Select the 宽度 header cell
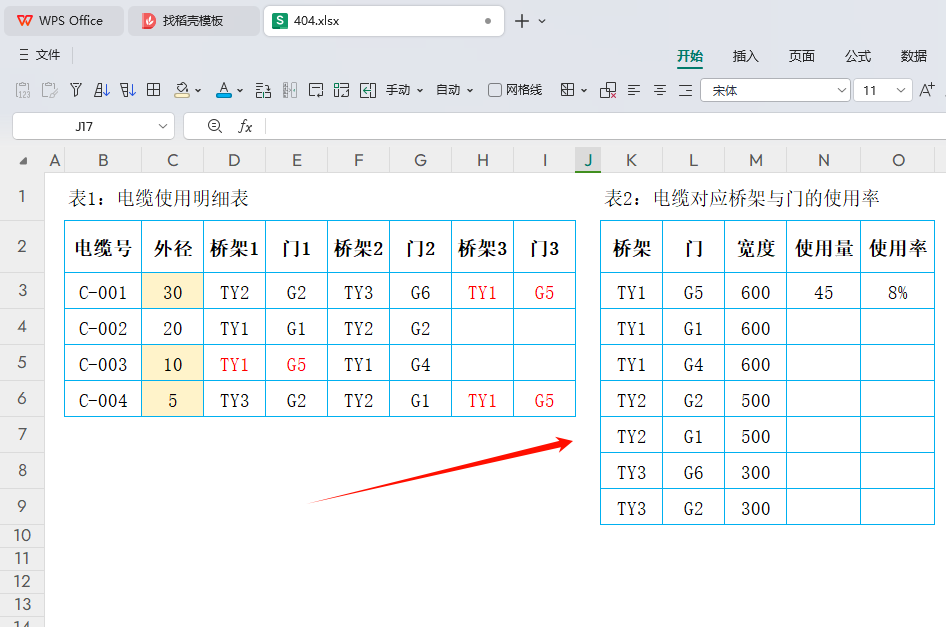Image resolution: width=946 pixels, height=627 pixels. click(x=755, y=247)
